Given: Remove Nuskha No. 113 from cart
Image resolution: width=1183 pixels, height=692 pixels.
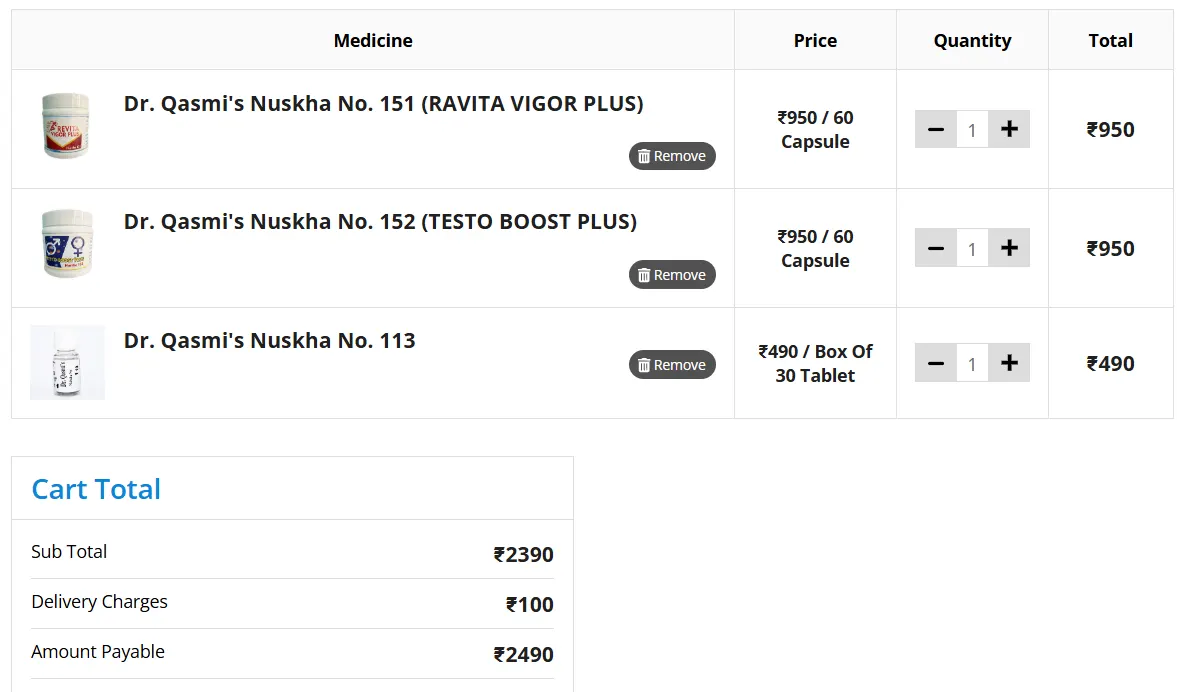Looking at the screenshot, I should click(x=672, y=365).
